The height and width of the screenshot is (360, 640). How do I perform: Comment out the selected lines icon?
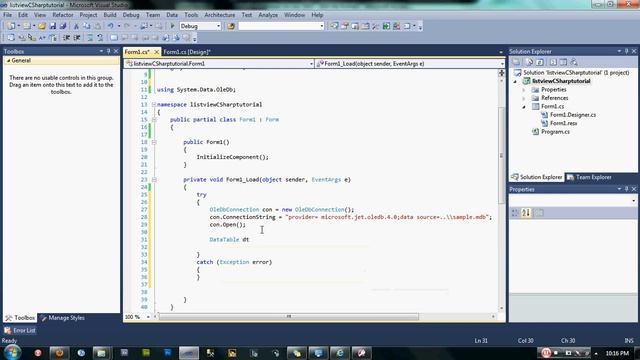click(x=90, y=38)
